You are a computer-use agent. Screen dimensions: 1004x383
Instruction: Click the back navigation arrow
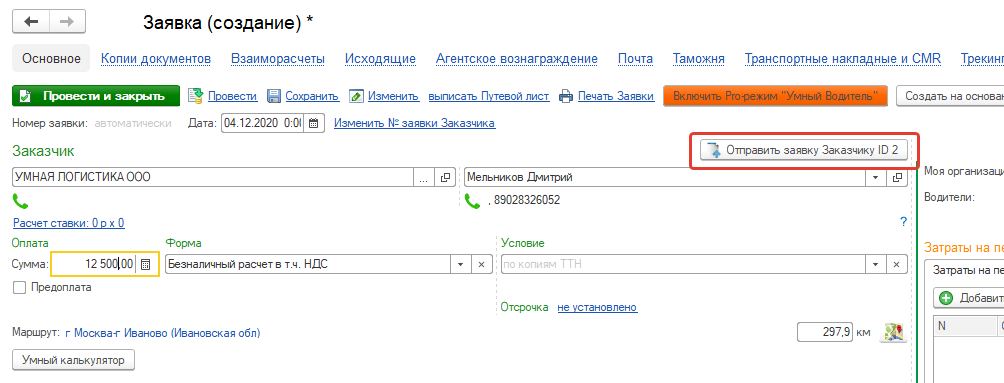[31, 22]
